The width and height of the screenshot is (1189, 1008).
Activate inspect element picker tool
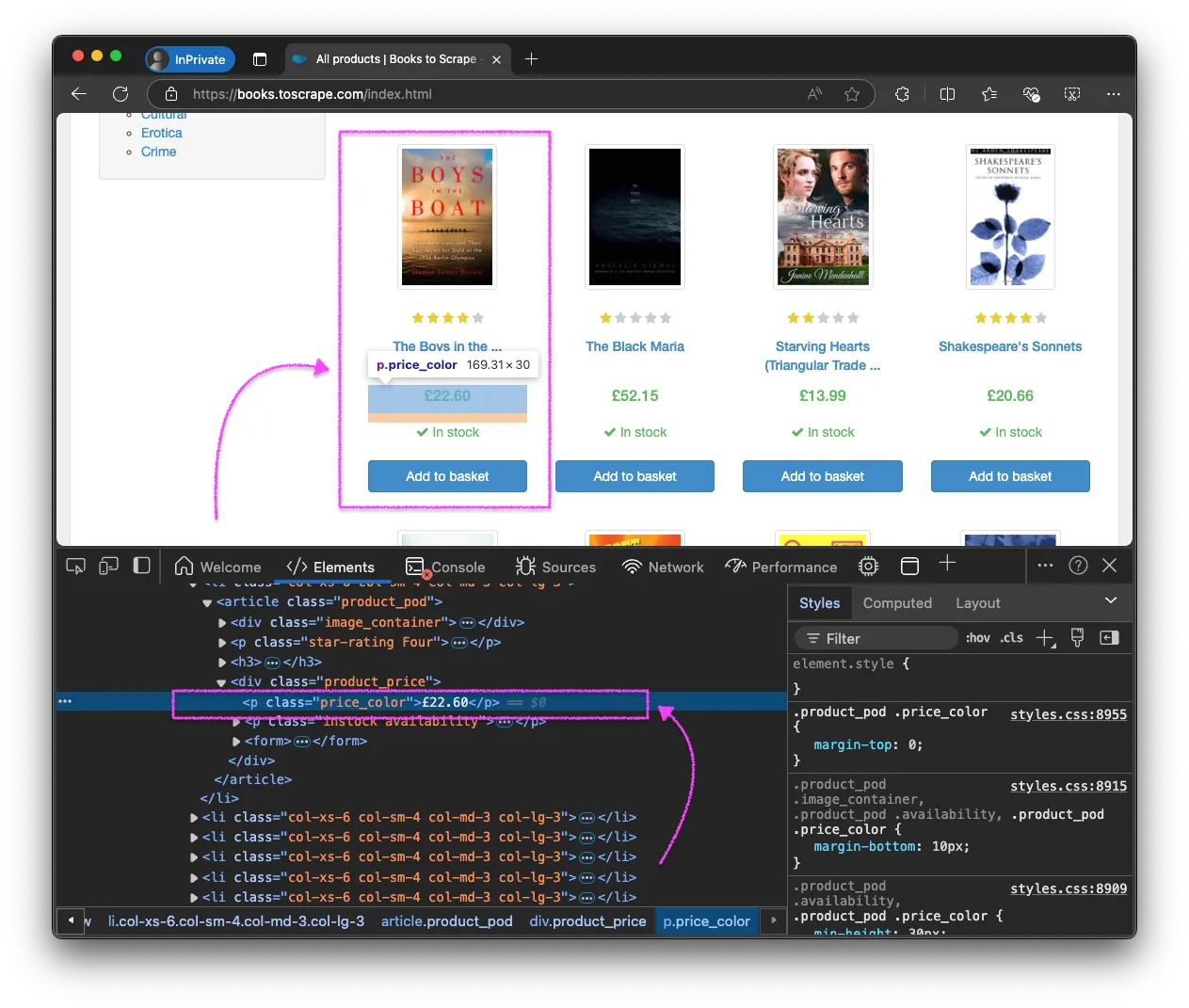(x=75, y=566)
